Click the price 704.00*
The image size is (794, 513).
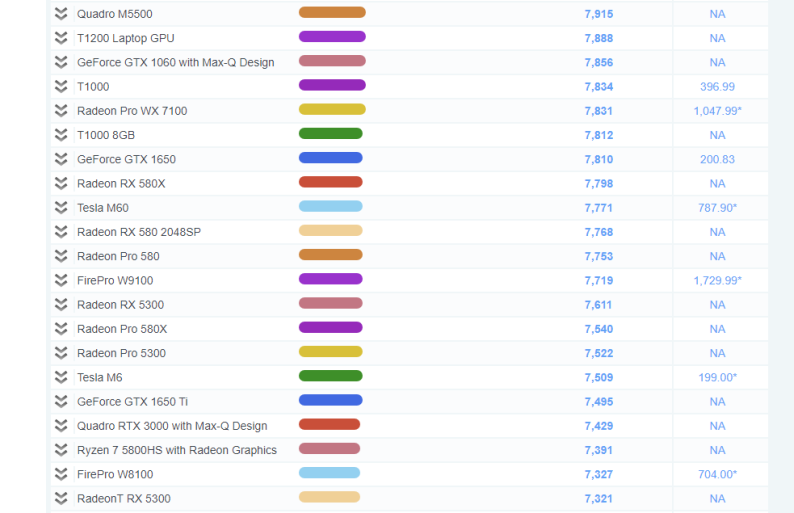718,475
